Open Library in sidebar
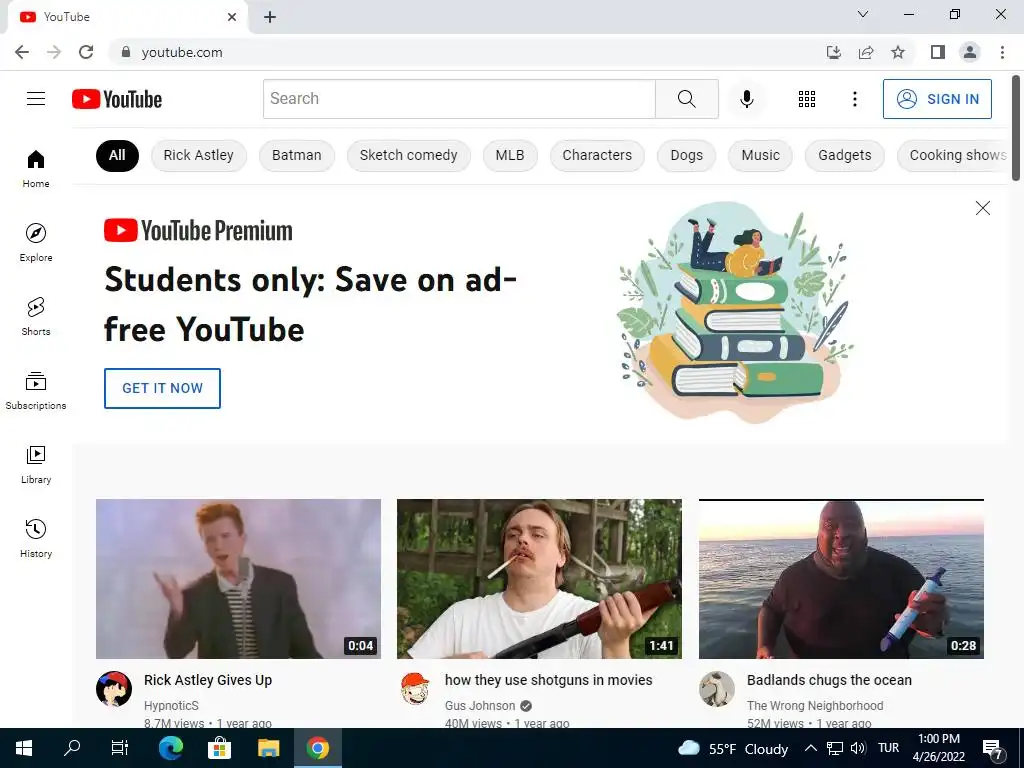Screen dimensions: 1024x768 (36, 464)
